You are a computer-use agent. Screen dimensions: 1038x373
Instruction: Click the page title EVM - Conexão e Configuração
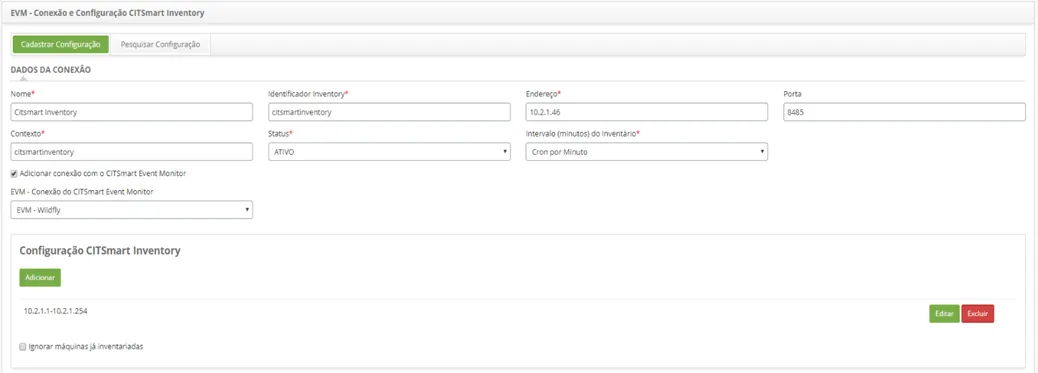click(x=107, y=13)
